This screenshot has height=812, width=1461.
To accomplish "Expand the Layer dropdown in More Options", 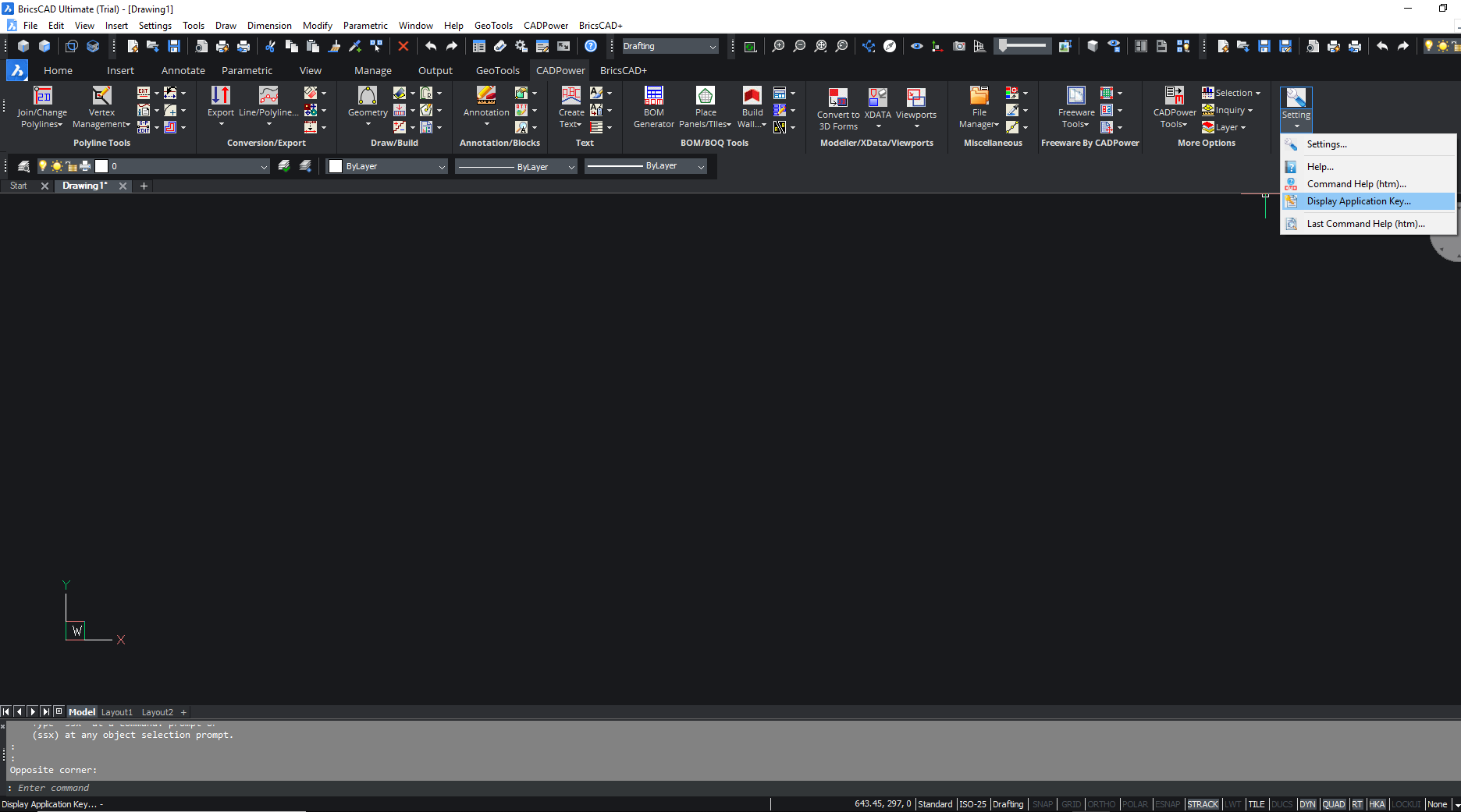I will 1225,127.
